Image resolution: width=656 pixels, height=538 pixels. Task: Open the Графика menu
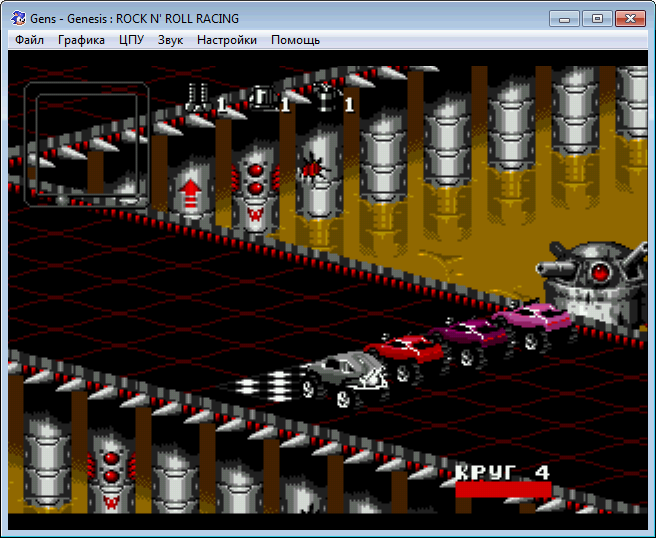tap(81, 40)
